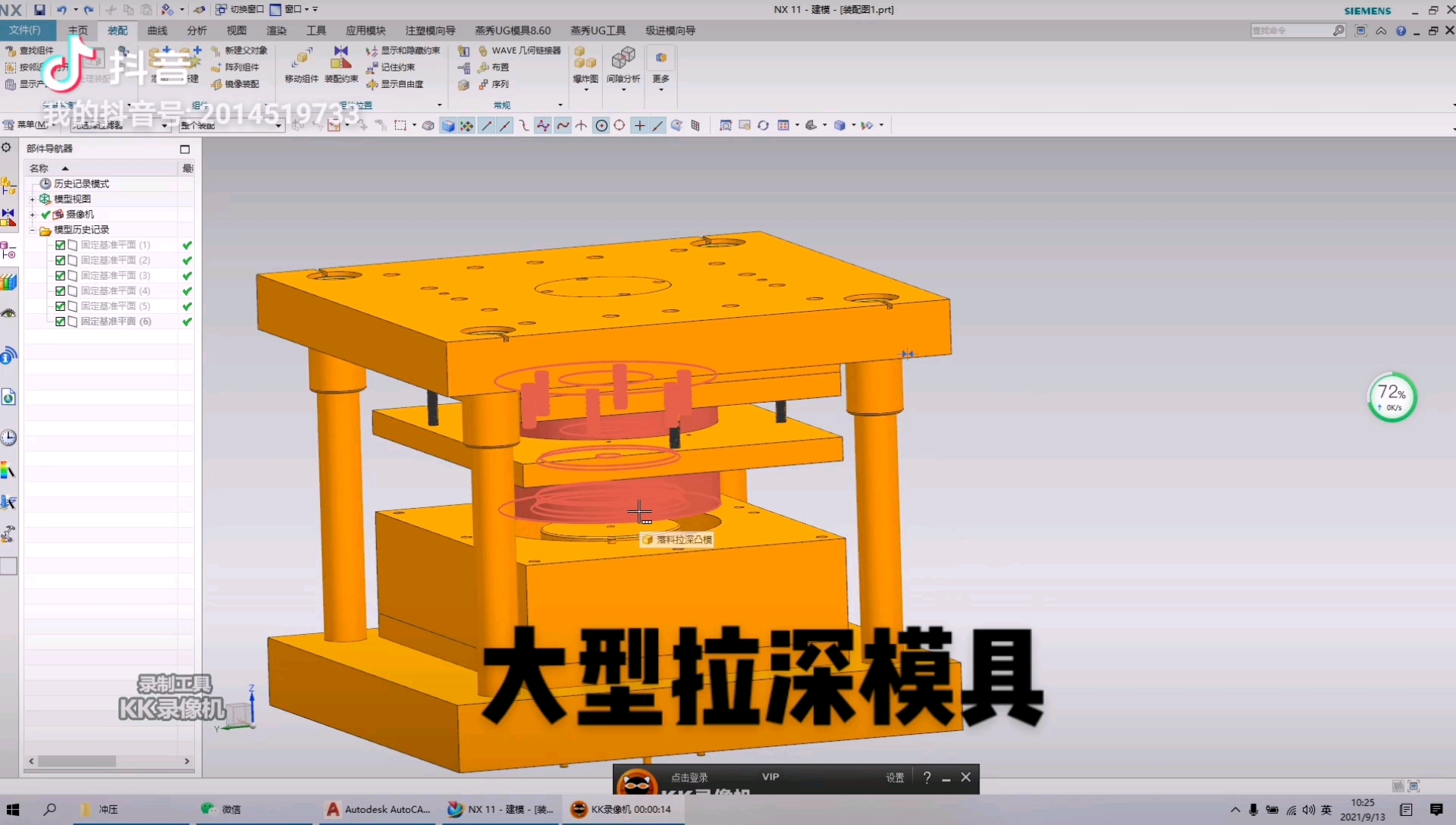Click the Arrangements (布置) tool
Screen dimensions: 1456x825
(494, 67)
